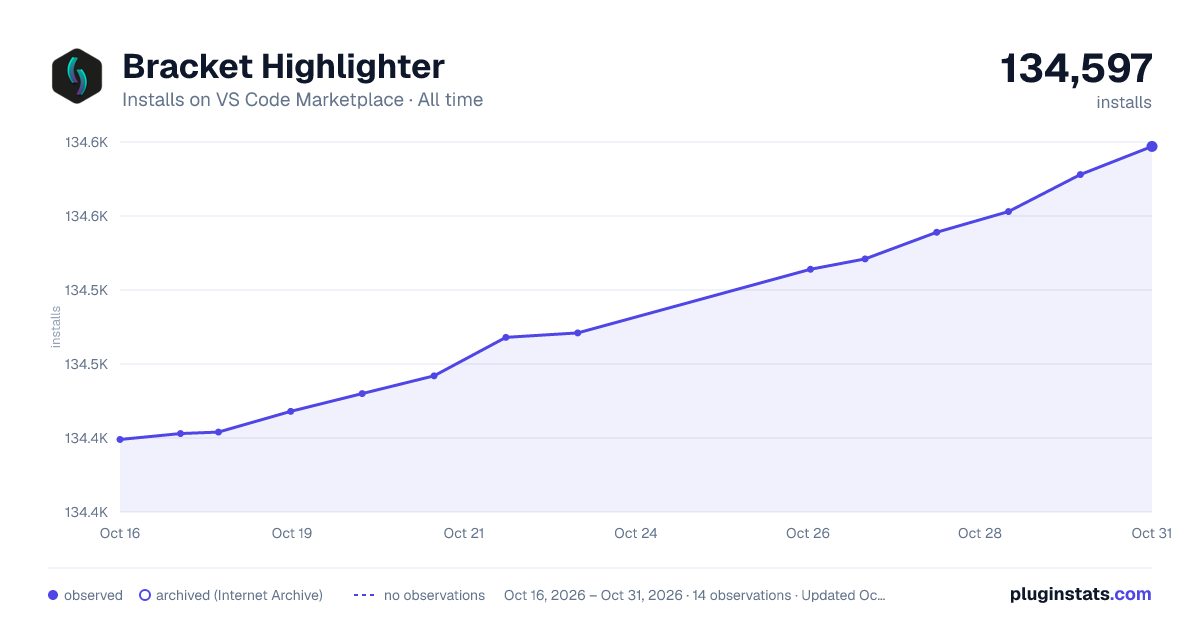Click the "Oct 16" x-axis label
The width and height of the screenshot is (1200, 630).
[120, 533]
